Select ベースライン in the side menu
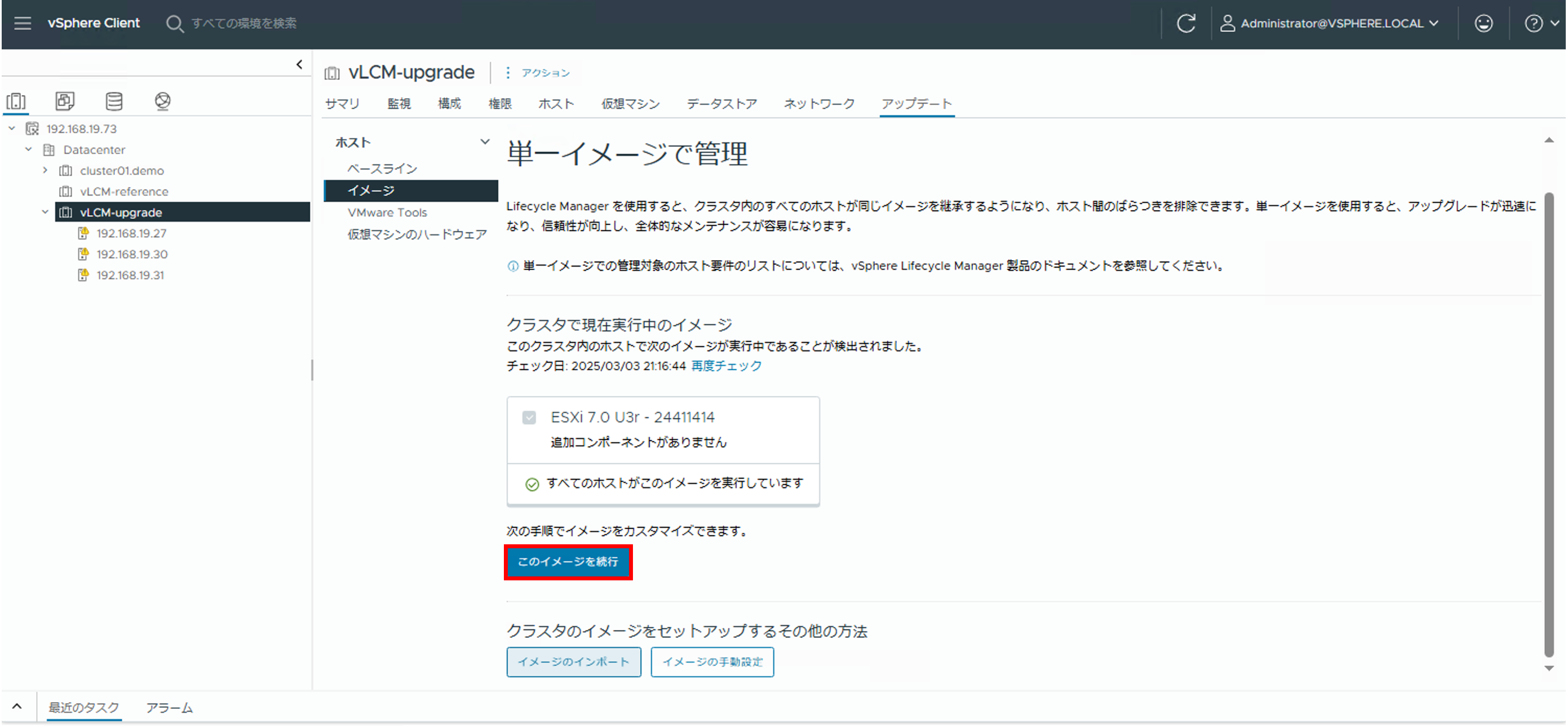 pos(382,168)
